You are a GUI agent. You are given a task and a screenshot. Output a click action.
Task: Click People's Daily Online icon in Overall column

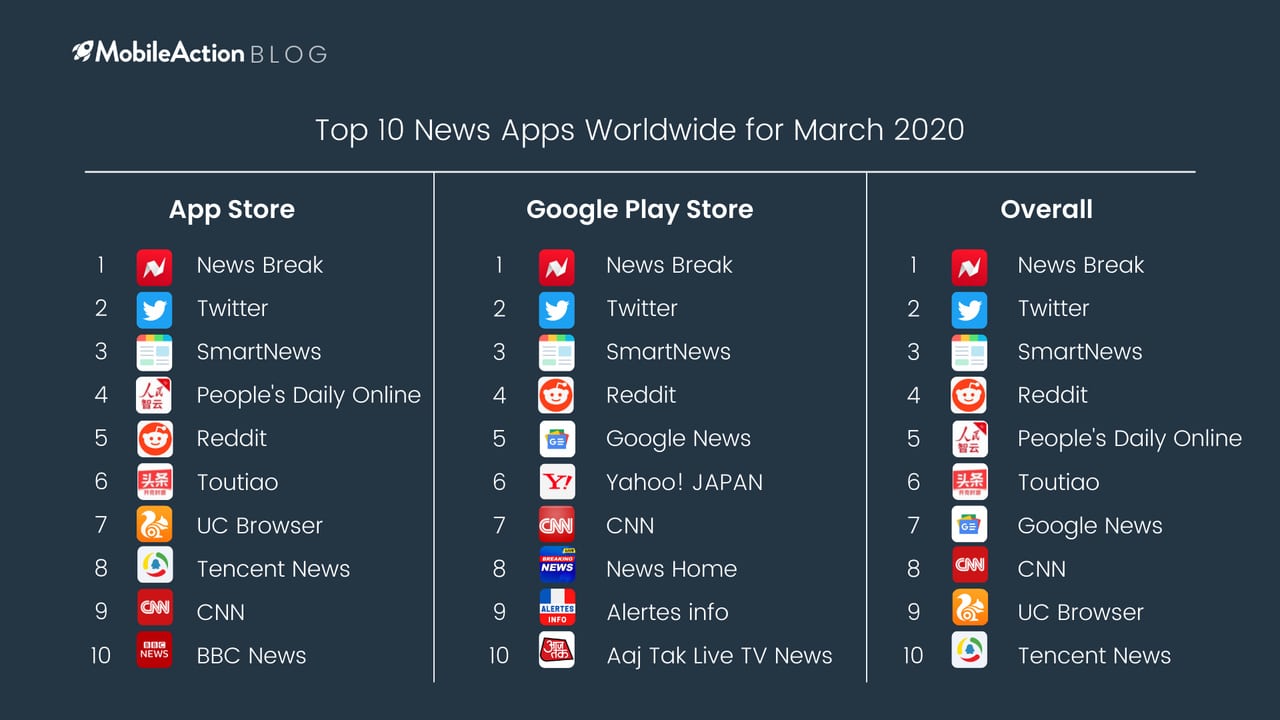click(969, 439)
